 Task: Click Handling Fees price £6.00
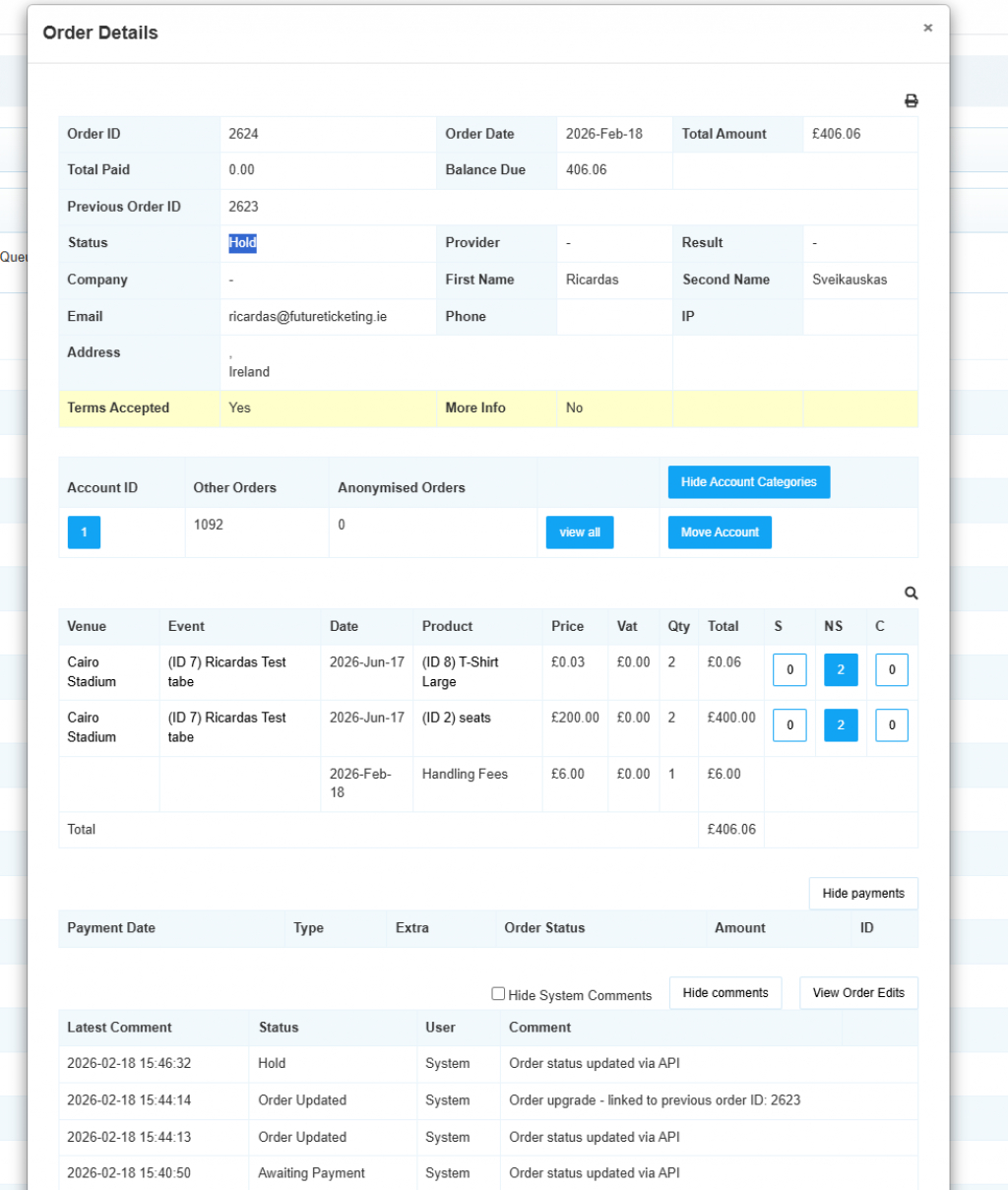[x=567, y=774]
